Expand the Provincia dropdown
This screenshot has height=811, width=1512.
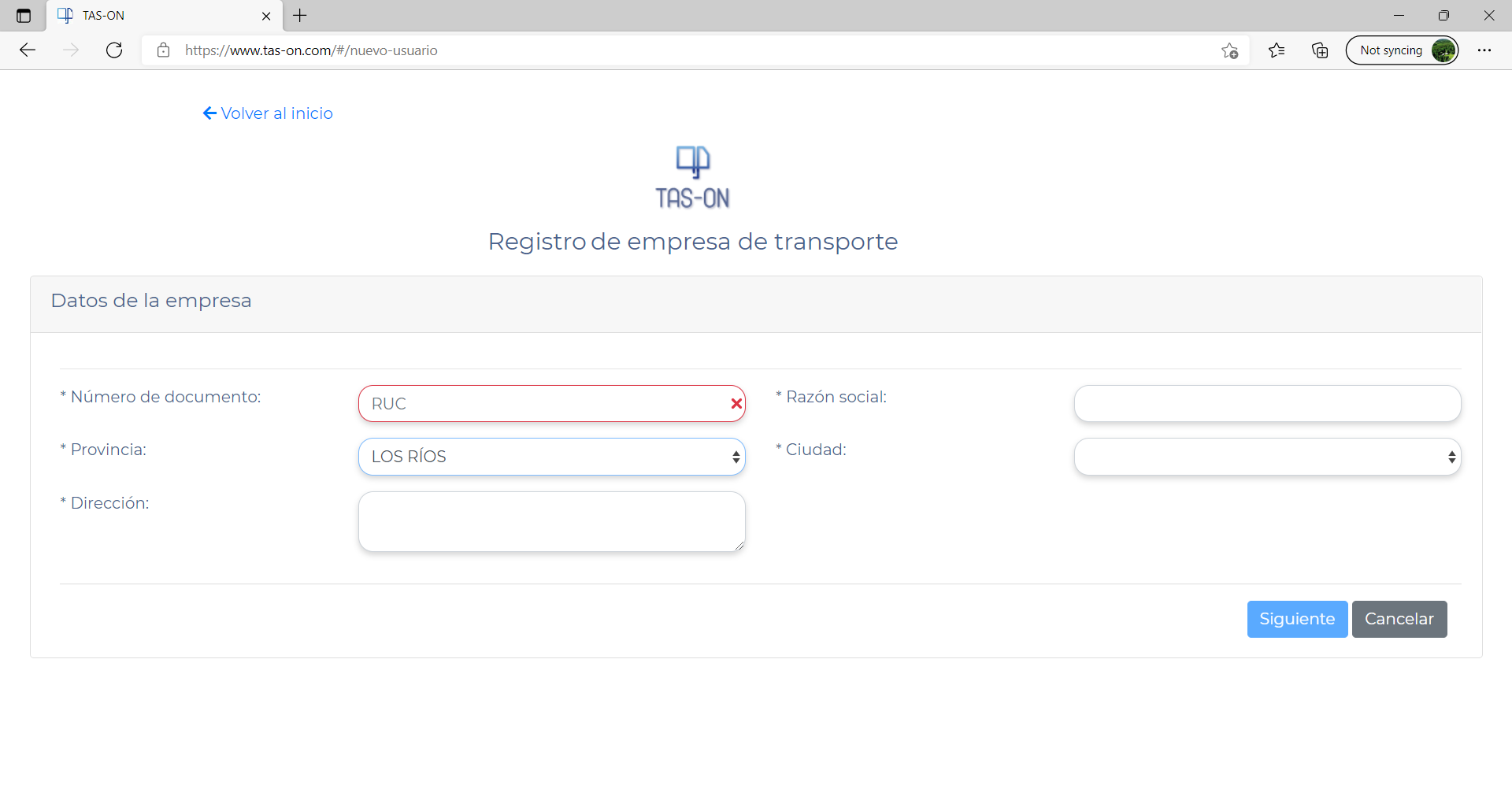pyautogui.click(x=551, y=457)
